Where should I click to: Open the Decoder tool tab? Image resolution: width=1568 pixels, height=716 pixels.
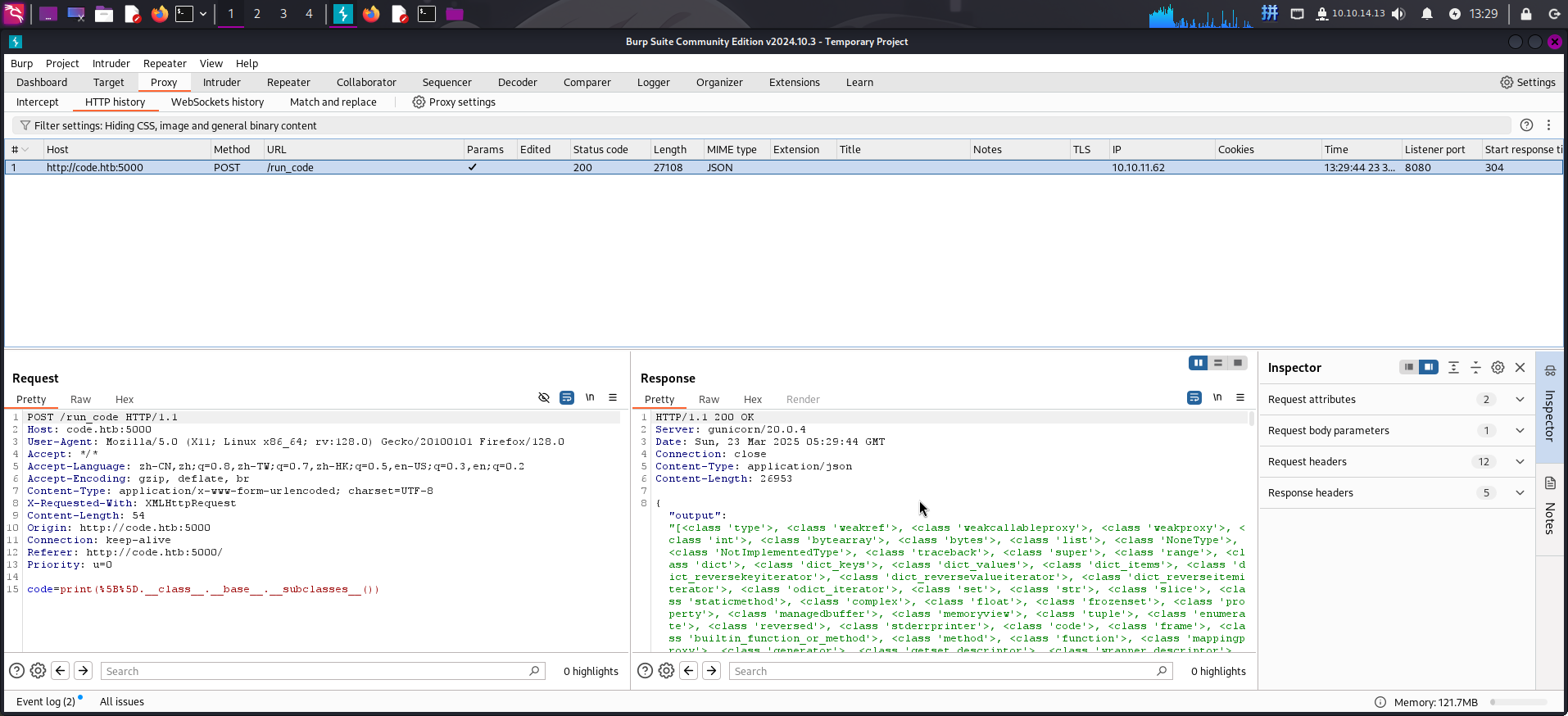click(x=518, y=83)
